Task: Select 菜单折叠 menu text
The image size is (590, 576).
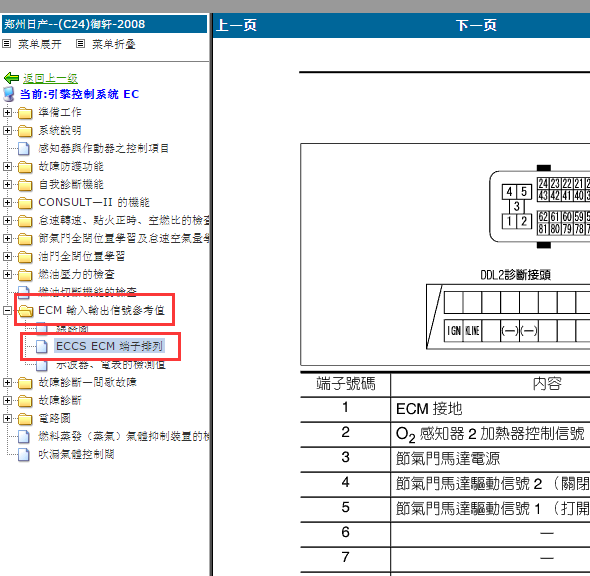Action: point(114,44)
